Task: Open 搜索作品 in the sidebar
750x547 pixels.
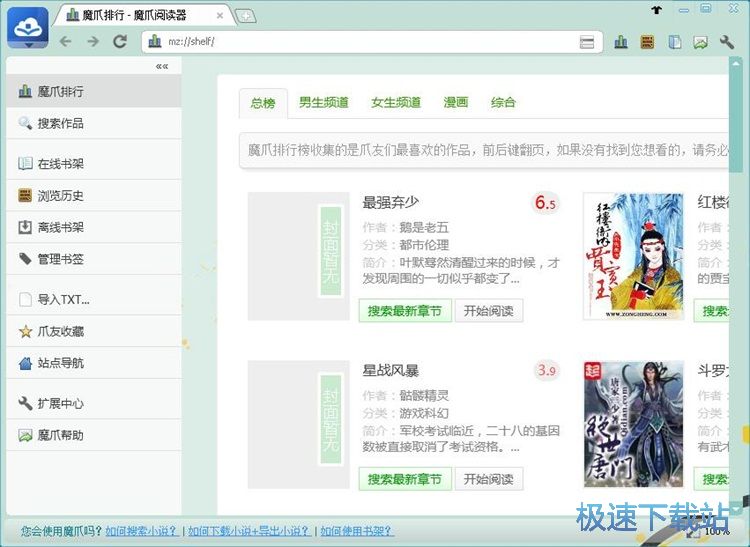Action: [x=60, y=123]
